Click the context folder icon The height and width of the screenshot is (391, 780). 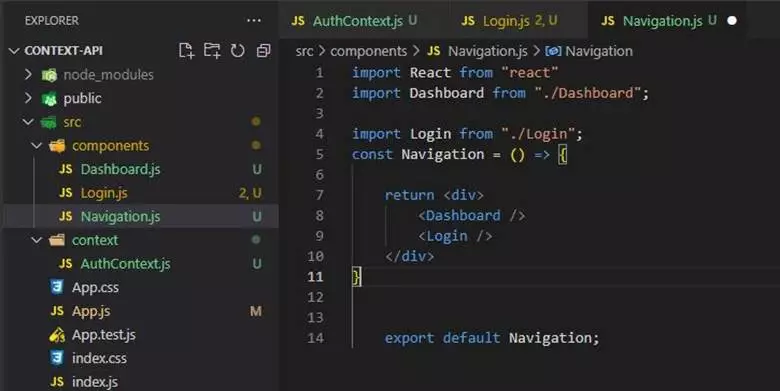[57, 240]
